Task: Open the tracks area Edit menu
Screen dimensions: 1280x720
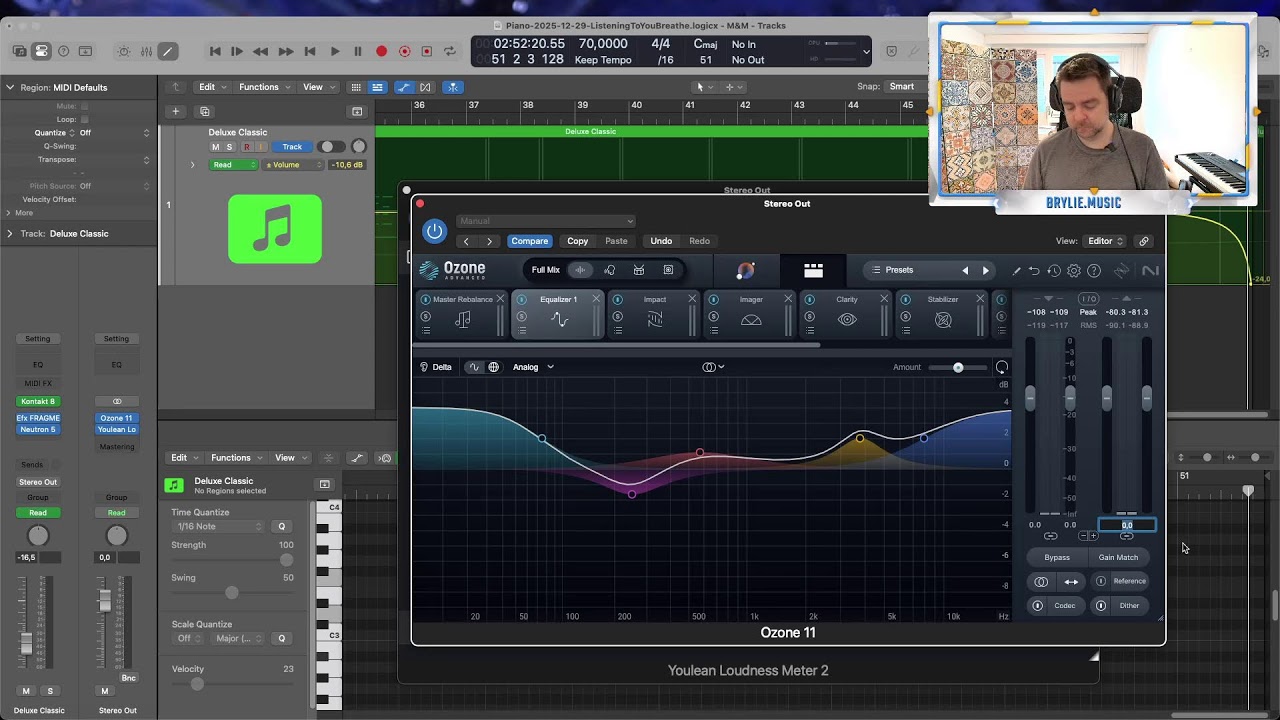Action: point(212,87)
